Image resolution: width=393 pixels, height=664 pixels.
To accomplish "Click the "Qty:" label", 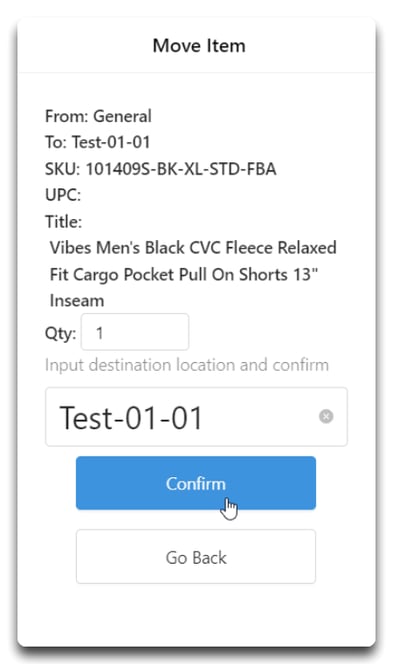I will 61,333.
